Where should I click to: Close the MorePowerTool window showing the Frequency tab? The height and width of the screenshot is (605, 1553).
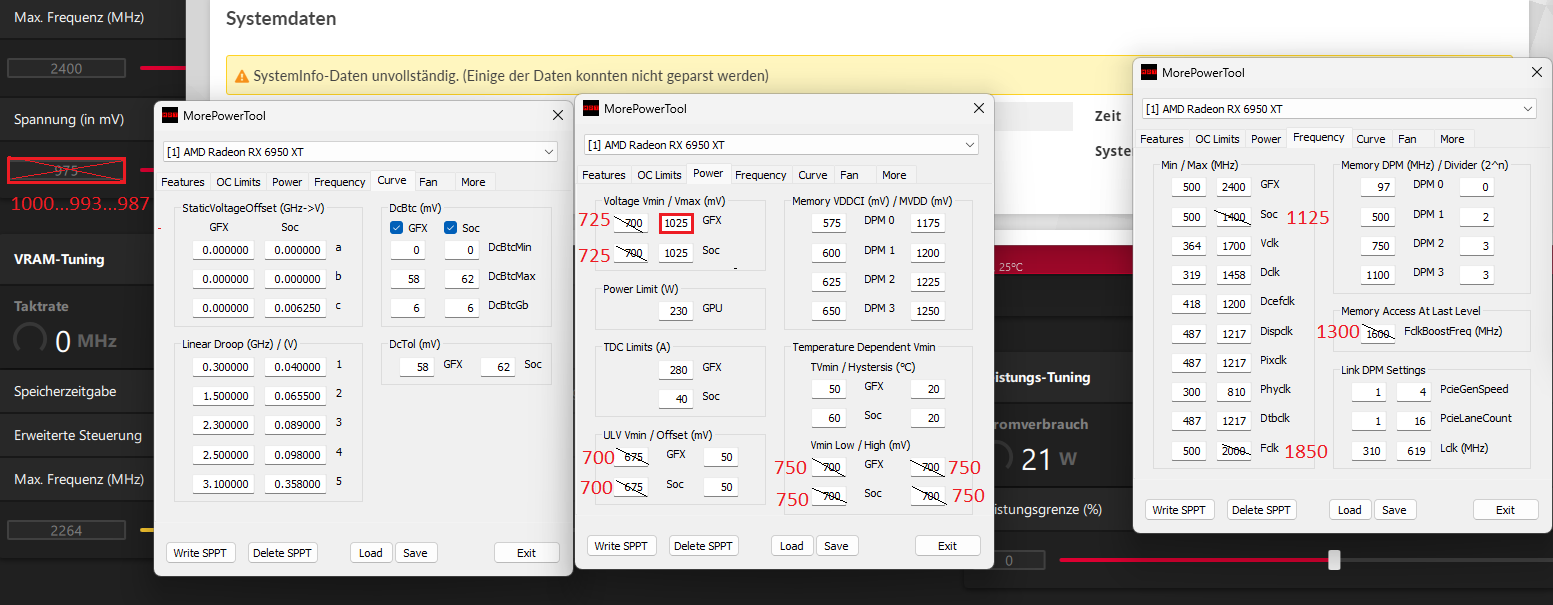coord(1537,72)
